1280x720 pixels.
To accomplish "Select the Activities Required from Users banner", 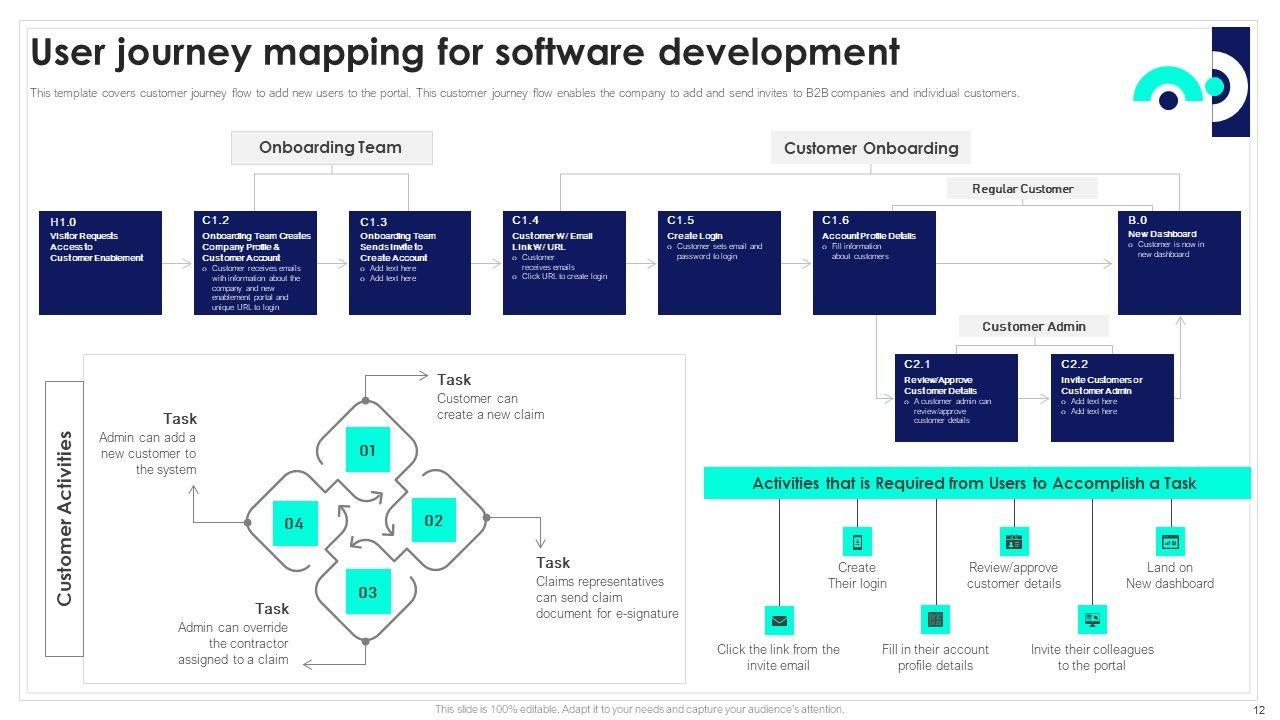I will 976,483.
